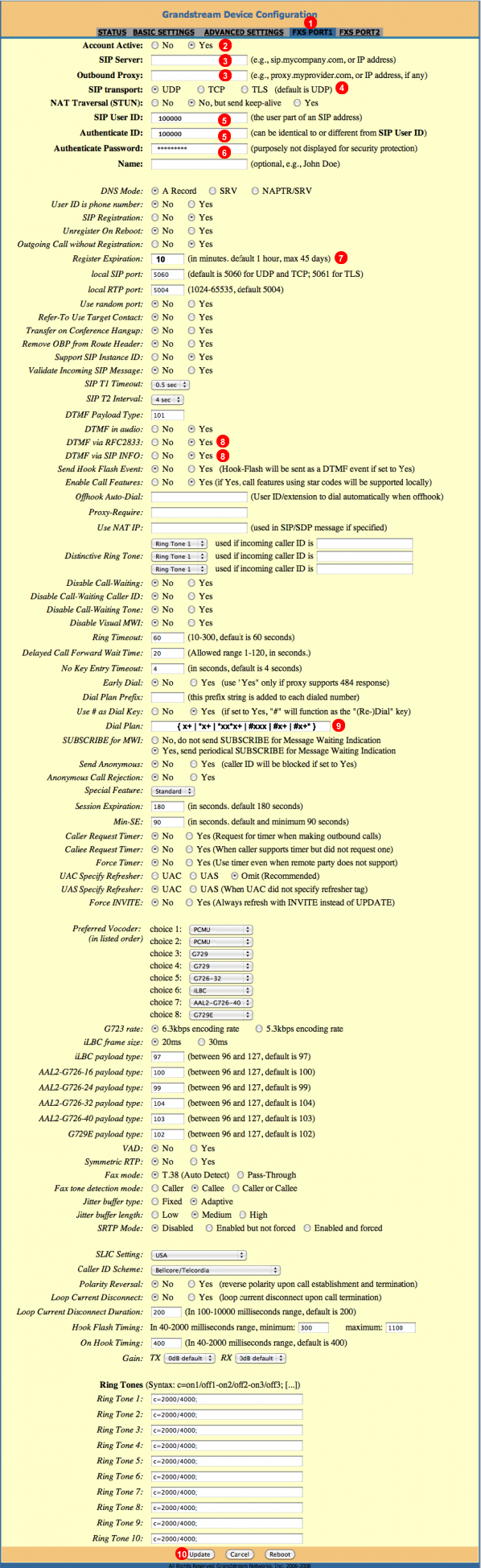Image resolution: width=481 pixels, height=1568 pixels.
Task: Set NAT Traversal (STUN) to Yes
Action: (297, 103)
